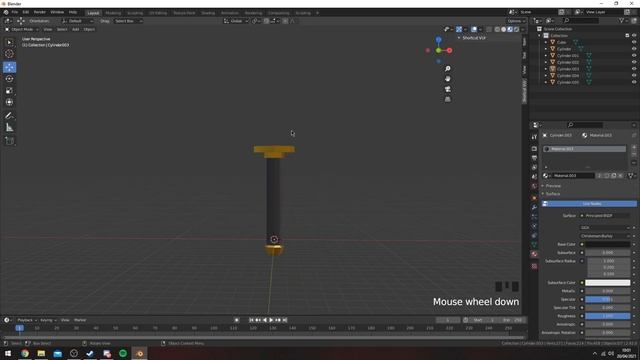Screen dimensions: 640x360
Task: Click the play animation button
Action: (x=271, y=320)
